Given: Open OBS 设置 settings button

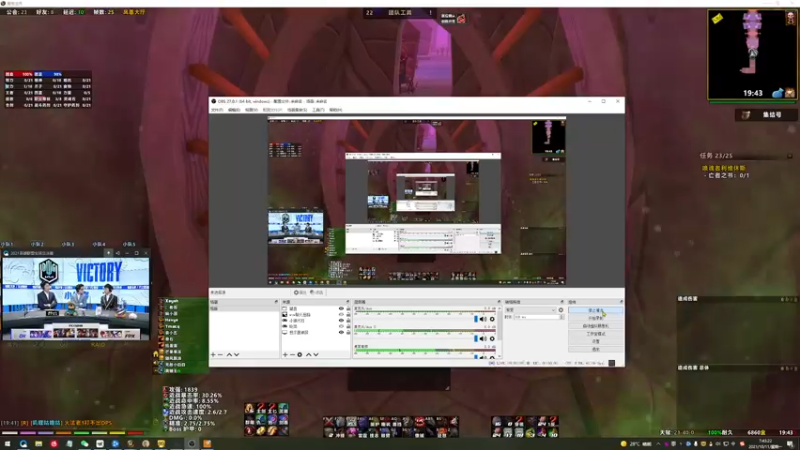Looking at the screenshot, I should coord(595,341).
